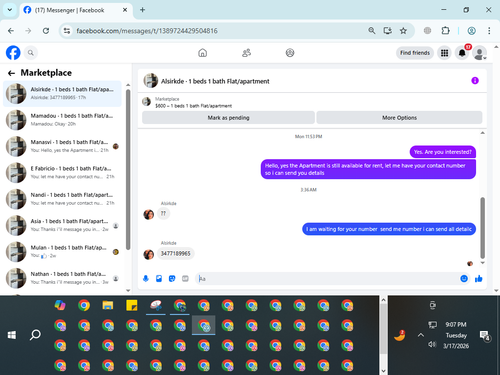Open the emoji picker in the message box
The height and width of the screenshot is (375, 500).
pyautogui.click(x=464, y=279)
